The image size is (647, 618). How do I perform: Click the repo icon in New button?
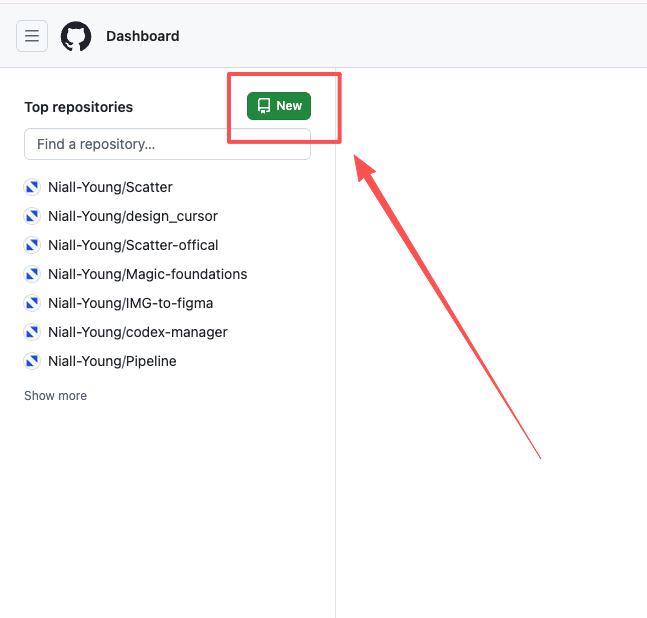[x=264, y=106]
